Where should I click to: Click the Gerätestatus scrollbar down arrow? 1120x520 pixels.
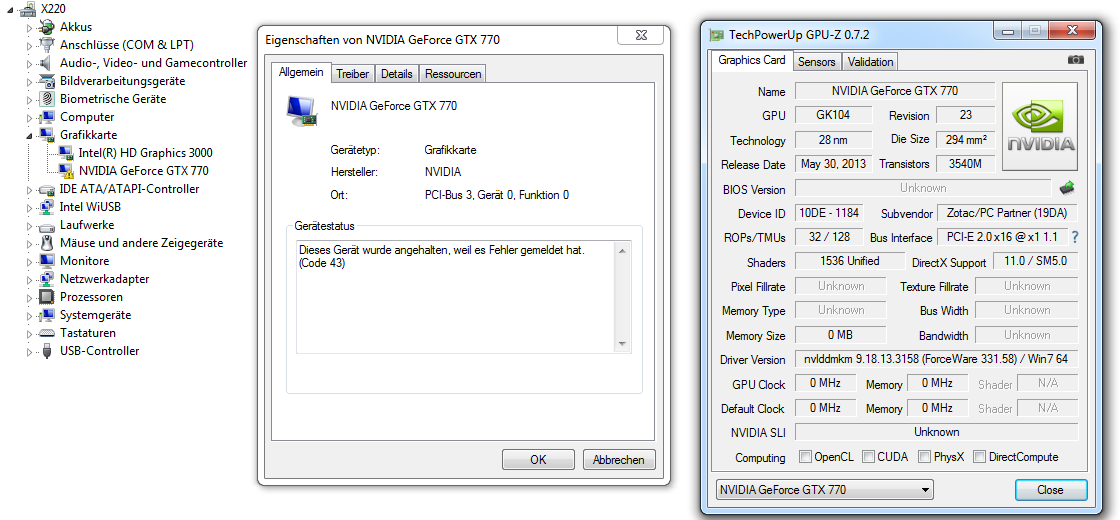621,344
